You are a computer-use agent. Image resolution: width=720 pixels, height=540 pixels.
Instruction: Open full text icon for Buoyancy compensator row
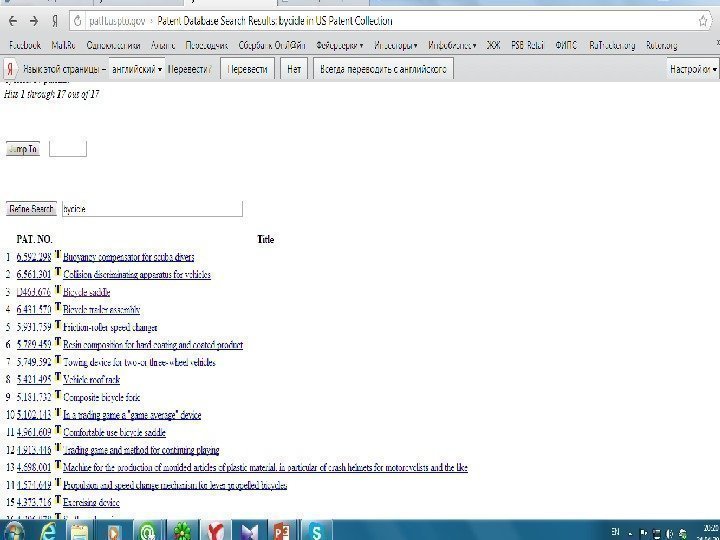pyautogui.click(x=57, y=254)
